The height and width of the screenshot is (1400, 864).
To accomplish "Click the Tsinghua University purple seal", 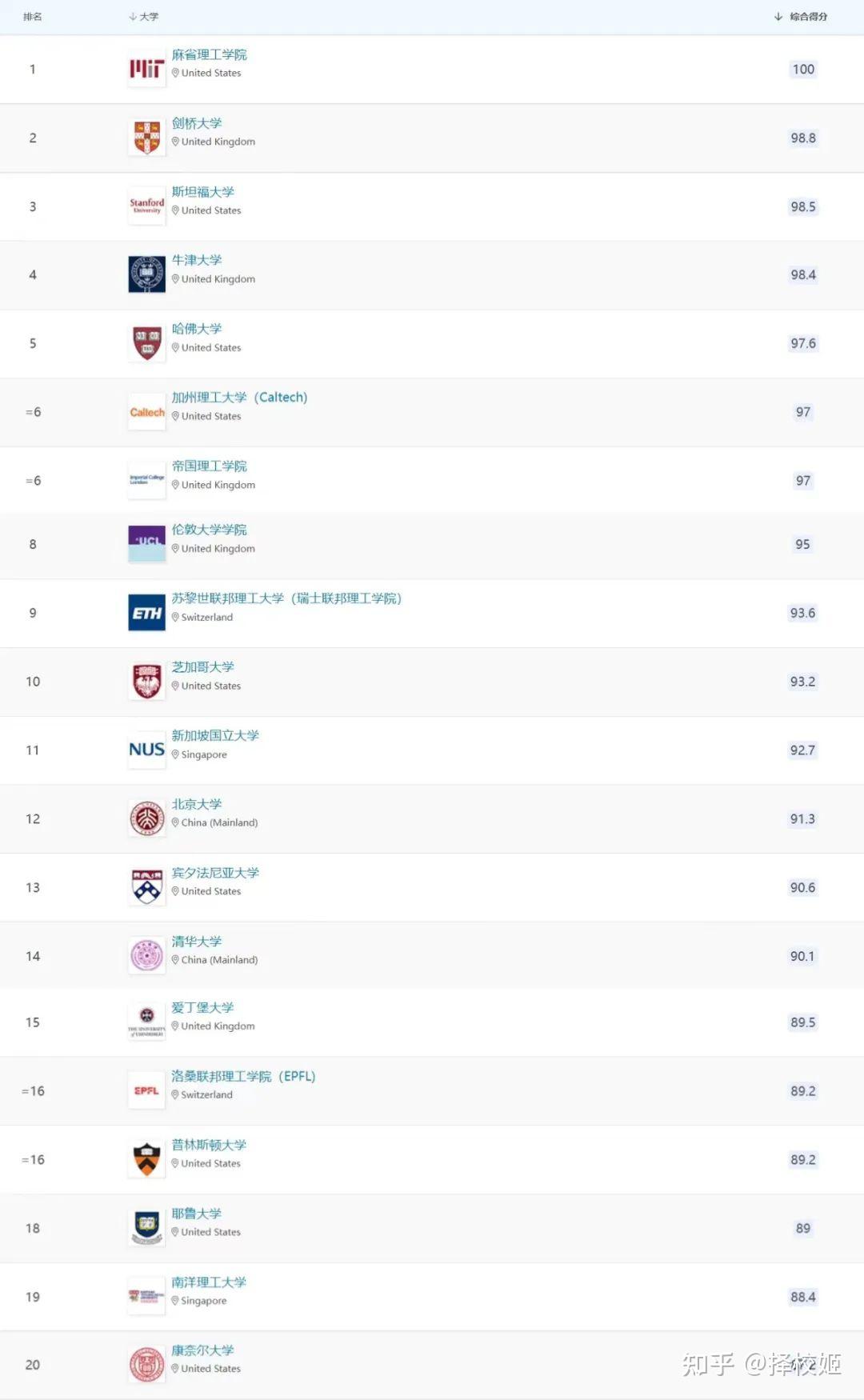I will tap(146, 956).
